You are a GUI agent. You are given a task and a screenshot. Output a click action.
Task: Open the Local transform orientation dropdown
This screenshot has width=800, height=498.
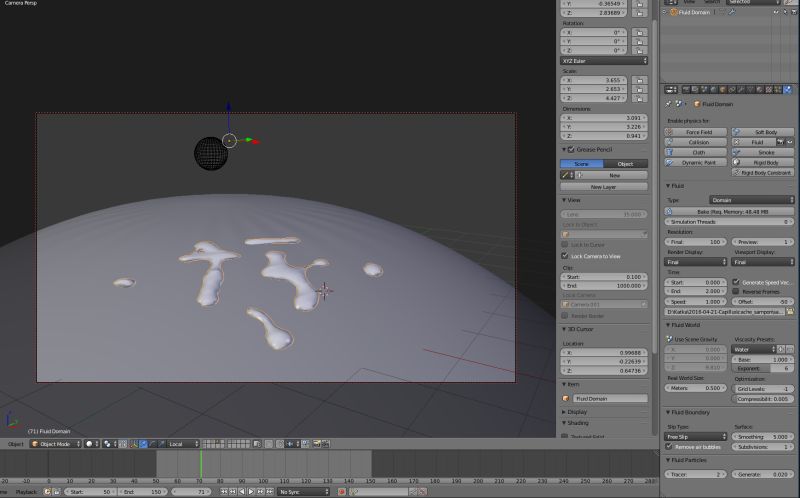[x=184, y=444]
